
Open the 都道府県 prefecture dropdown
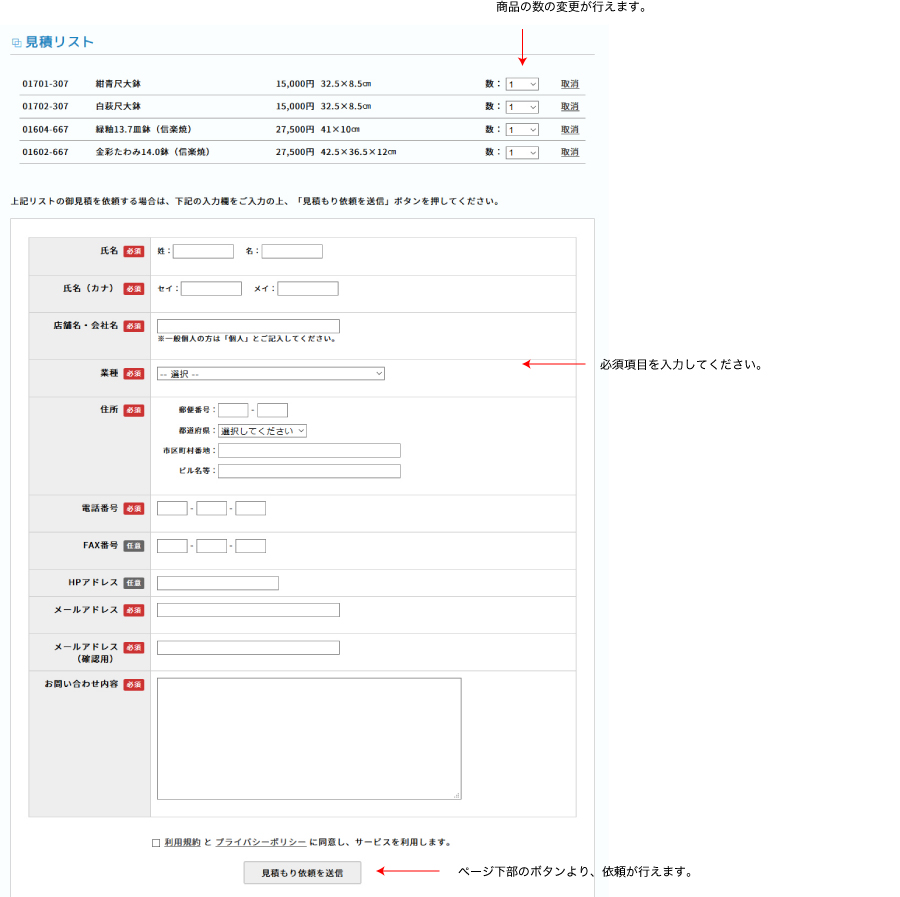[x=262, y=431]
